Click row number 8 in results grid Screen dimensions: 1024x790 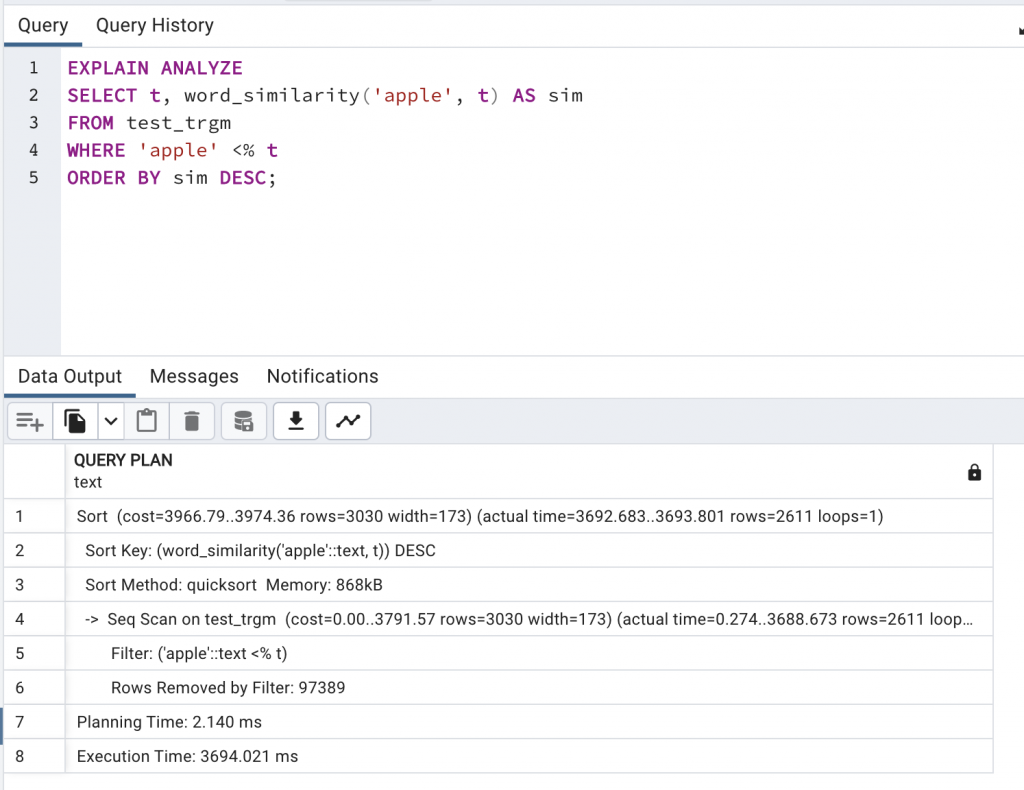tap(35, 757)
